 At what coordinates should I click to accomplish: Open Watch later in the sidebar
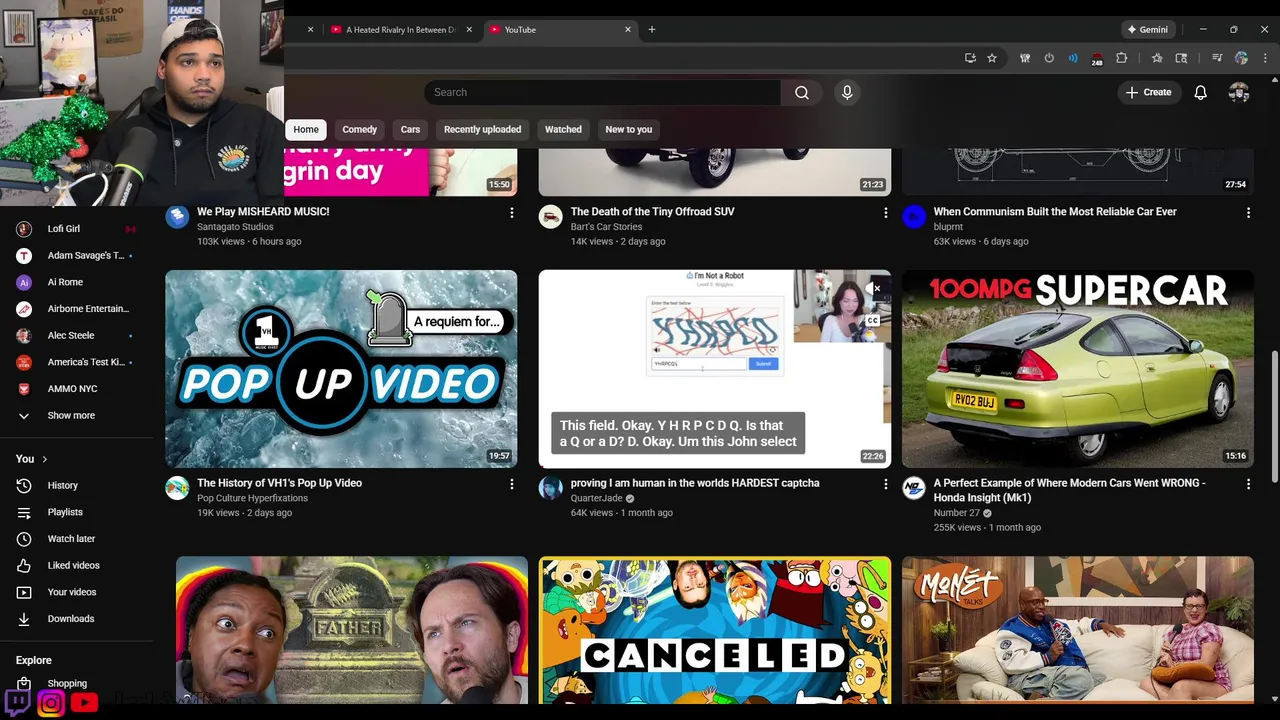pos(71,539)
